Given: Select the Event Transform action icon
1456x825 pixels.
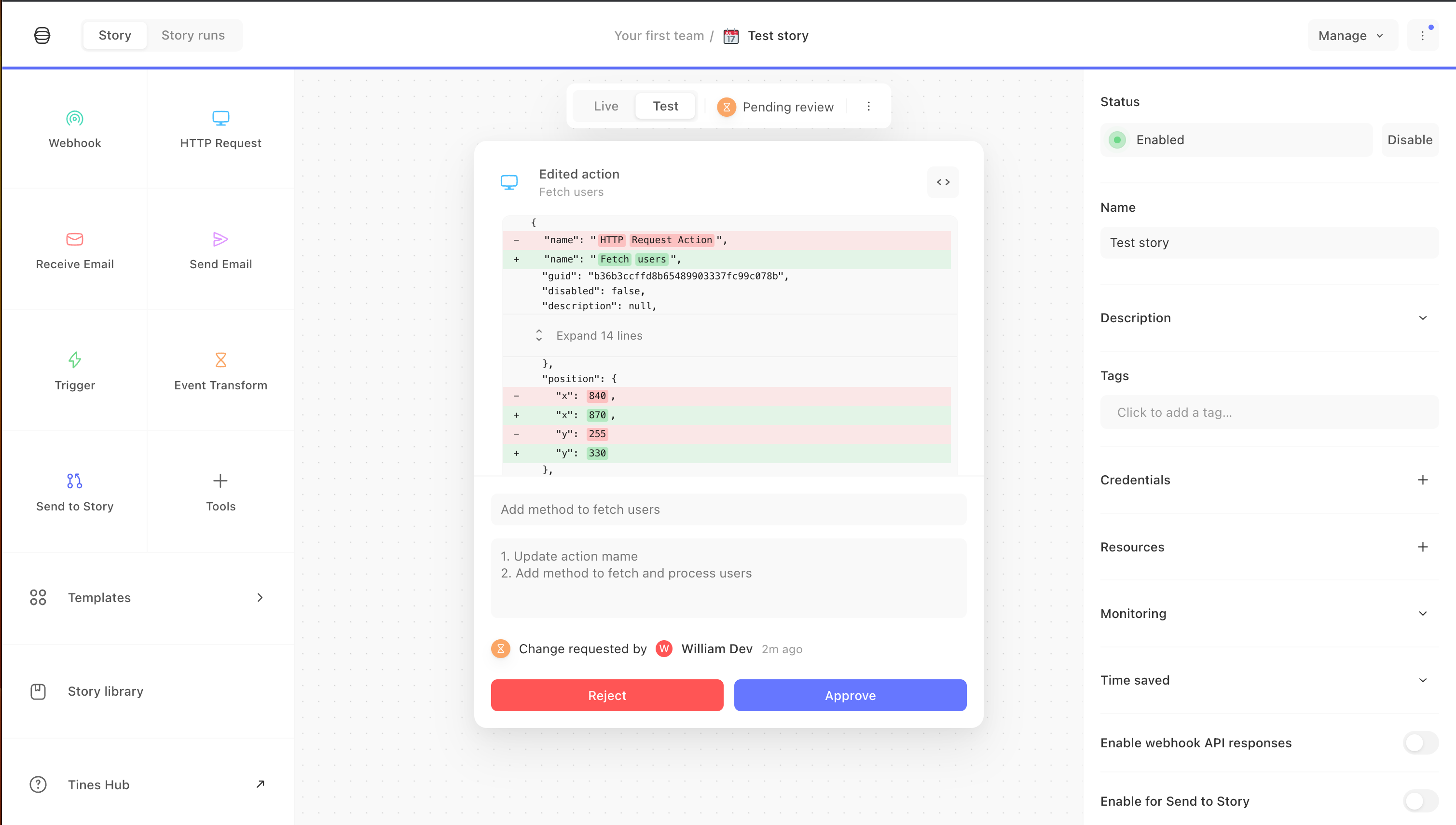Looking at the screenshot, I should click(220, 360).
